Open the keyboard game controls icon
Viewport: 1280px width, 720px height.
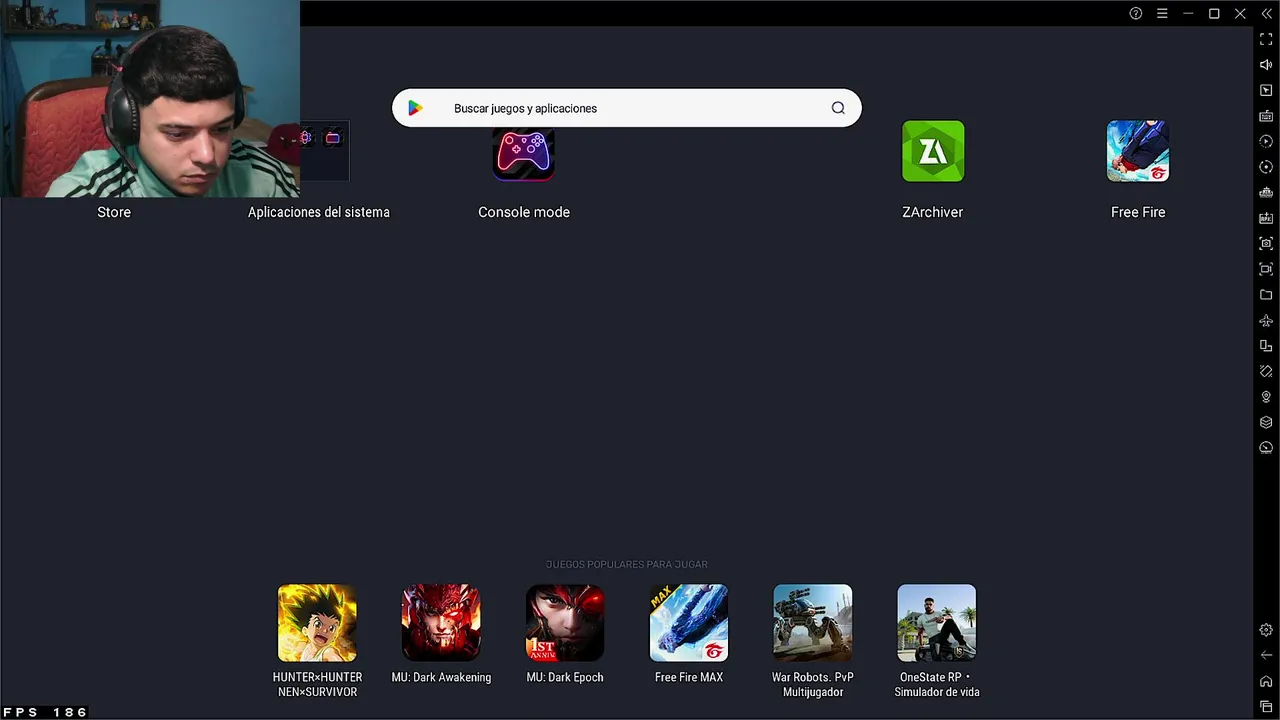pyautogui.click(x=1266, y=116)
